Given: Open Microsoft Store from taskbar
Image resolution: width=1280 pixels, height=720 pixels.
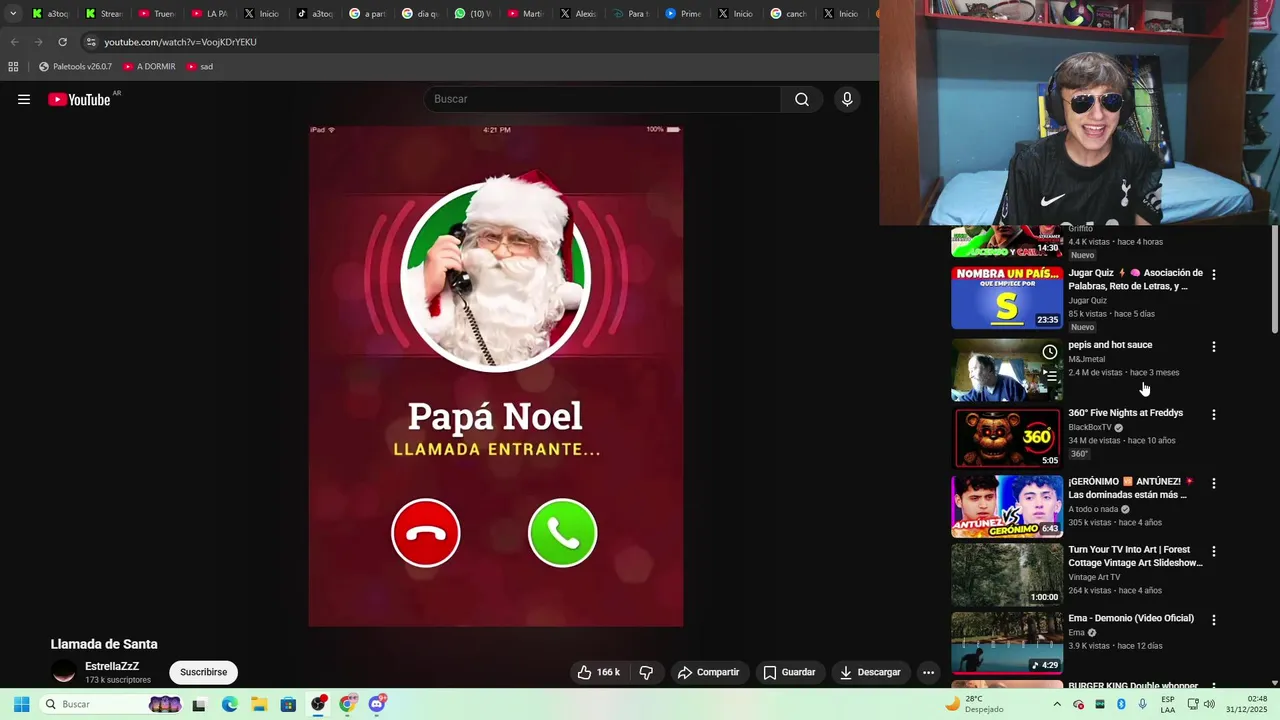Looking at the screenshot, I should click(288, 704).
